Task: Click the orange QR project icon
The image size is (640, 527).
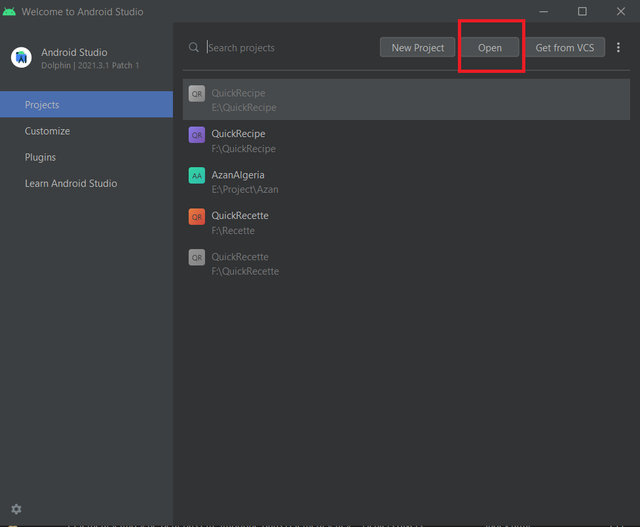Action: click(197, 217)
